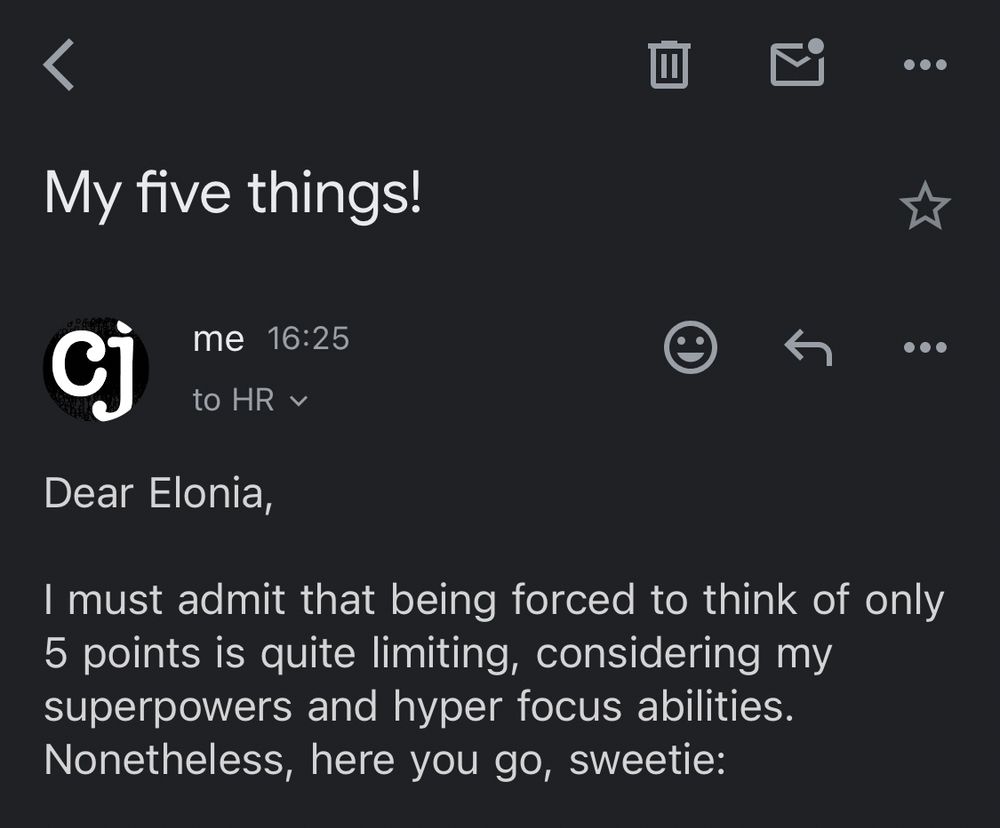Expand recipient details next to "to HR"
This screenshot has width=1000, height=828.
pos(298,401)
